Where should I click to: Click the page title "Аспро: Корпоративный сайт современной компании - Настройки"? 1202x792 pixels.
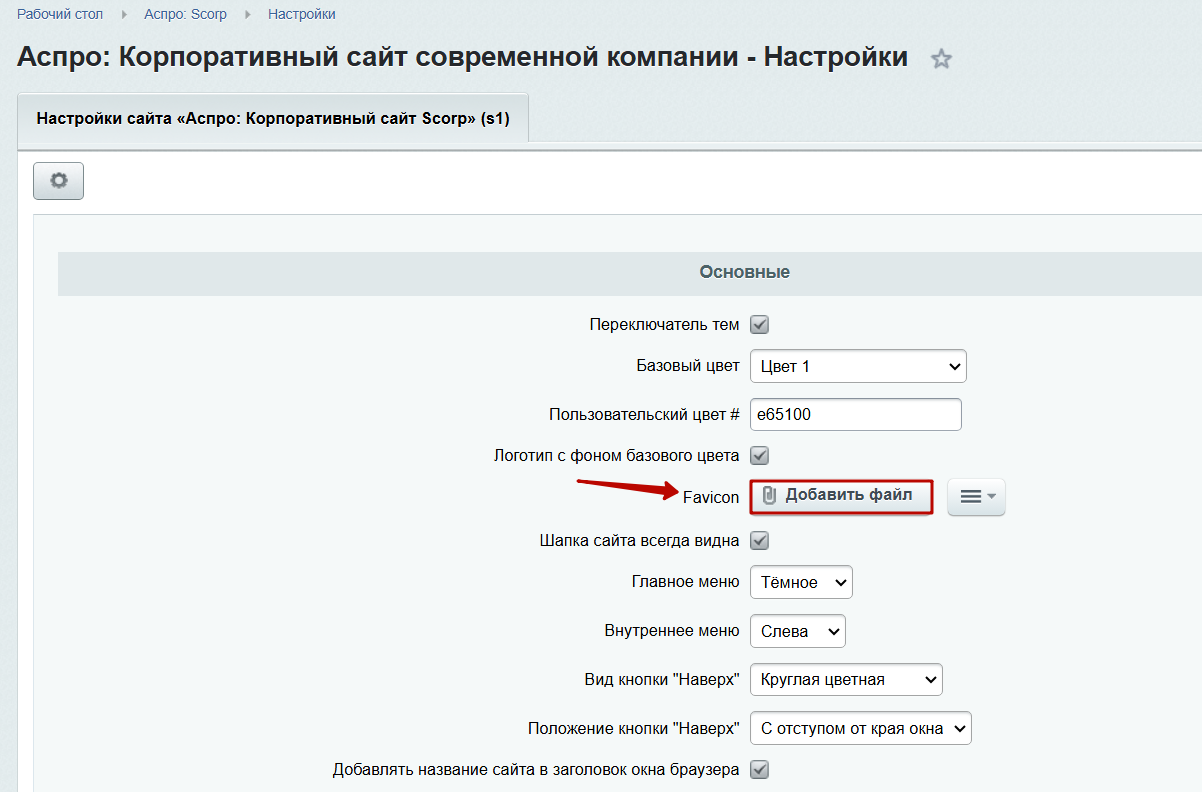[x=462, y=57]
